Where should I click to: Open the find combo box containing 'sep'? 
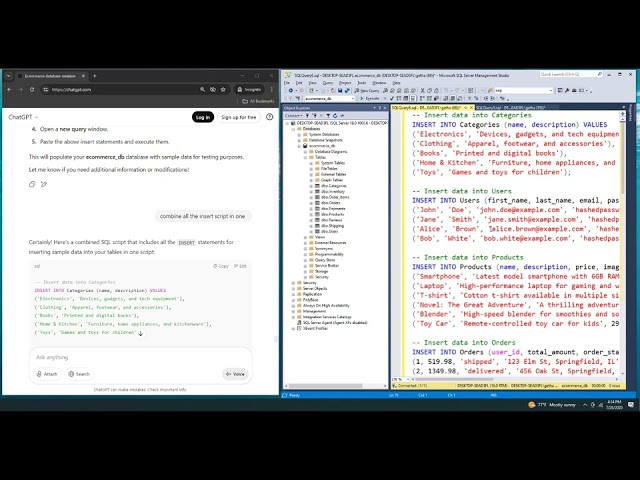point(524,90)
